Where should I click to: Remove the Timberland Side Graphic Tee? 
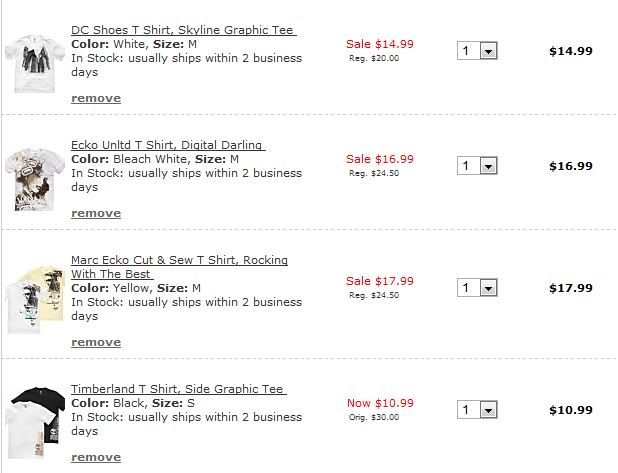pyautogui.click(x=96, y=457)
